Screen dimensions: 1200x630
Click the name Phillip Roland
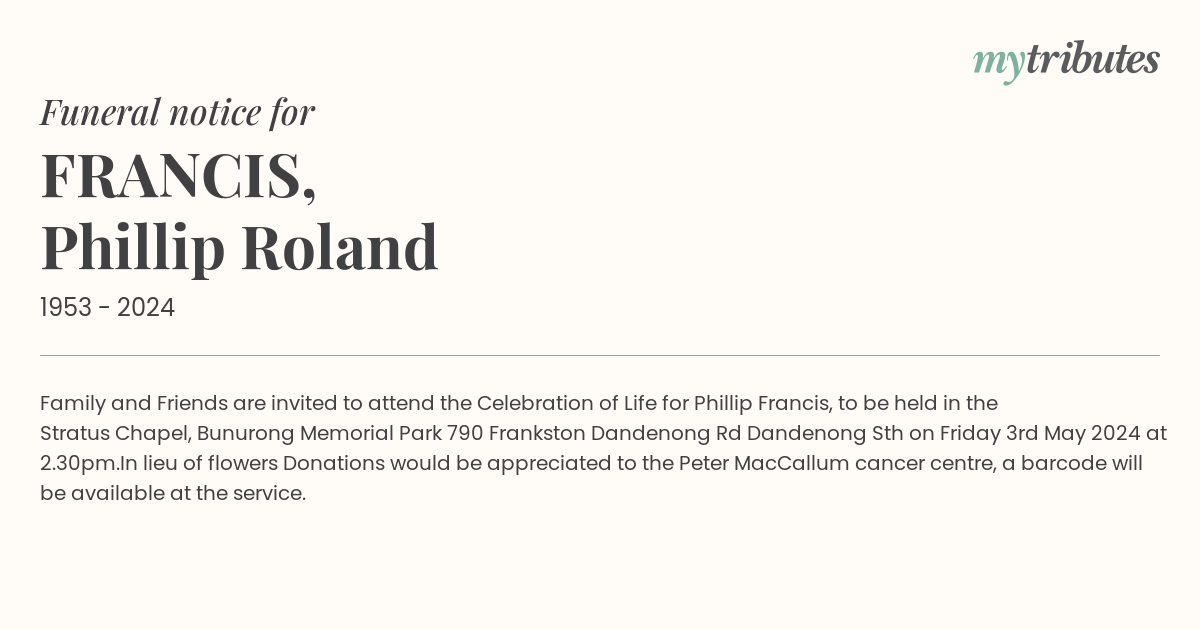[x=239, y=248]
